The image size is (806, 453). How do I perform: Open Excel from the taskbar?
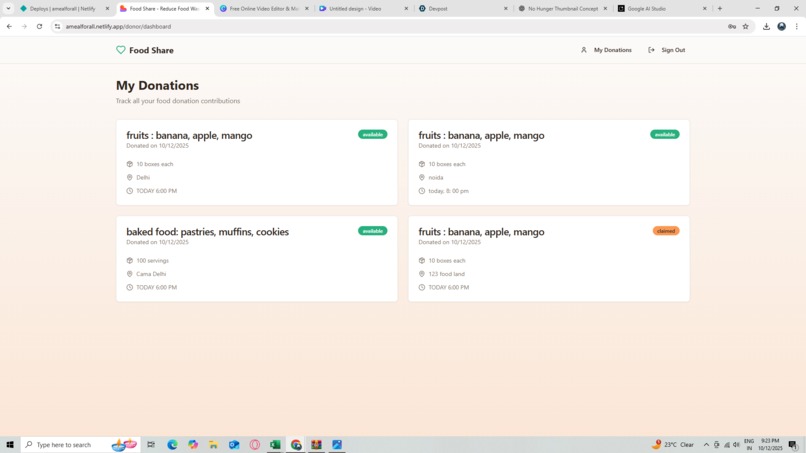click(275, 445)
